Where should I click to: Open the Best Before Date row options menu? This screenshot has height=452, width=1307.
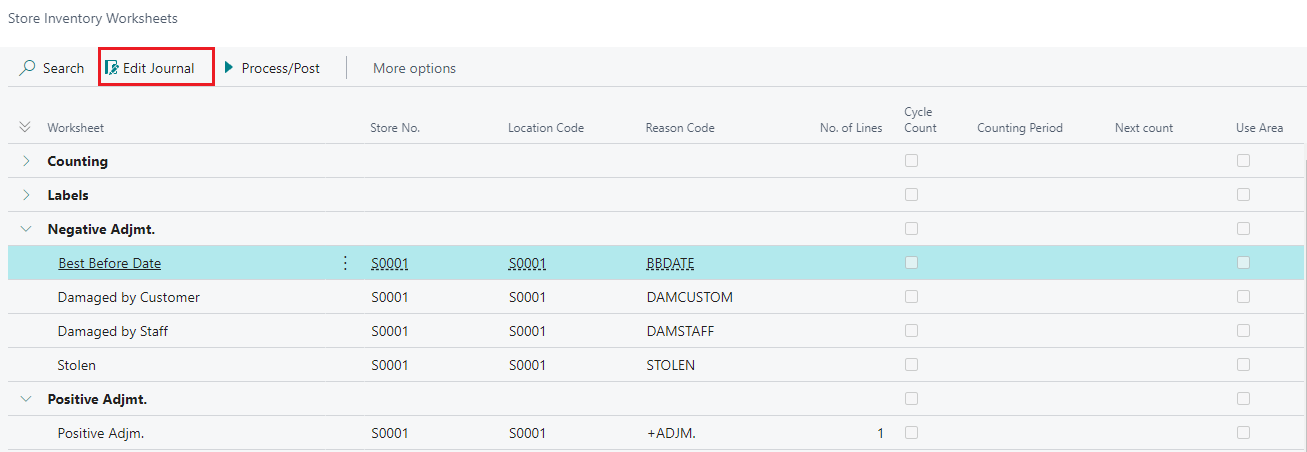pyautogui.click(x=346, y=263)
